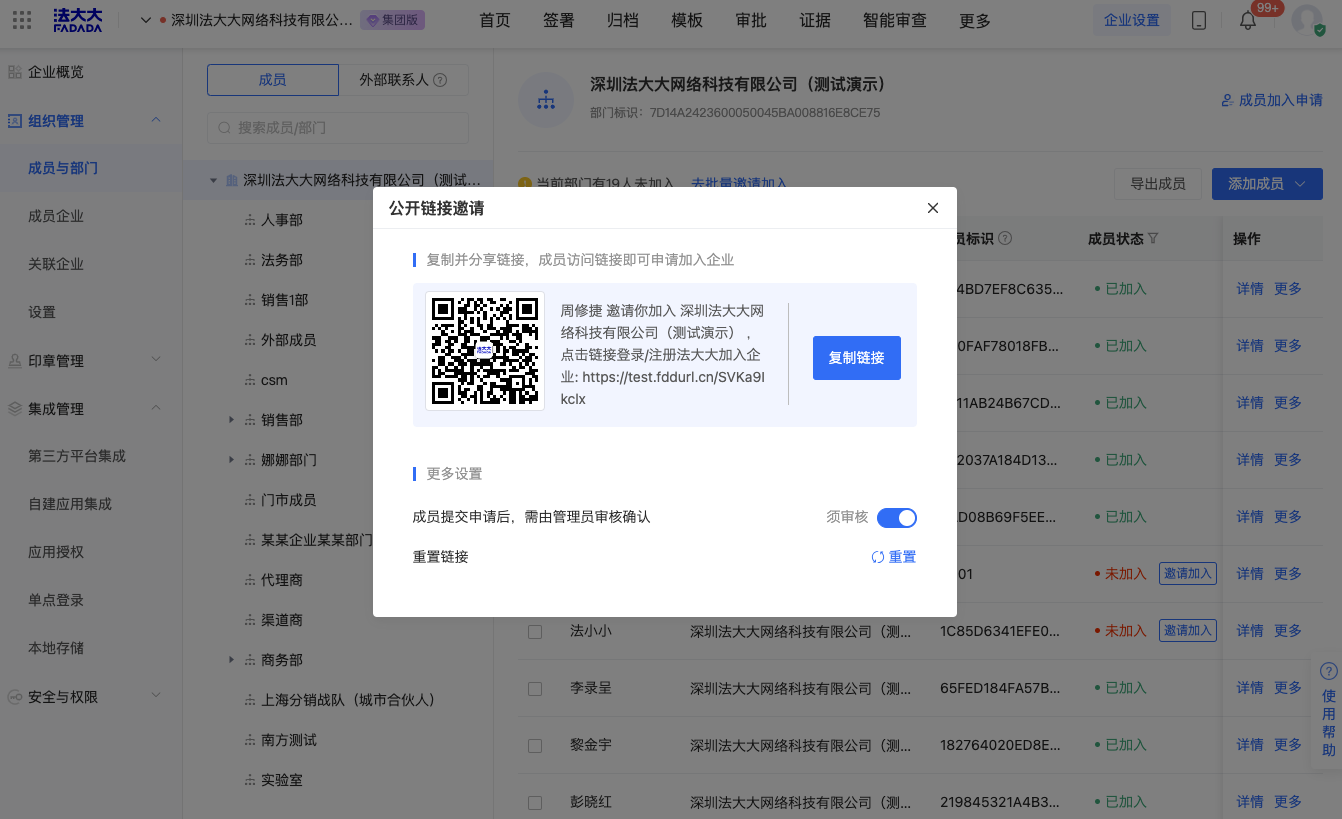This screenshot has width=1342, height=819.
Task: Click 去批量邀请加入 link
Action: click(739, 183)
